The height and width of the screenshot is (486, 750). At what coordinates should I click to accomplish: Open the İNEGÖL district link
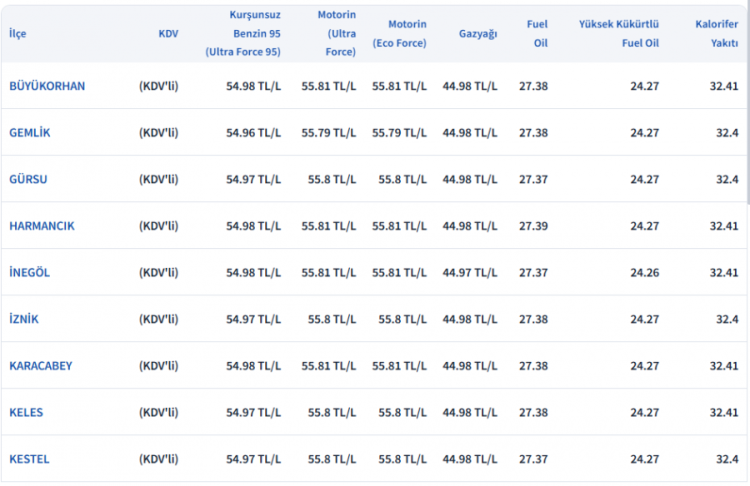pyautogui.click(x=29, y=273)
